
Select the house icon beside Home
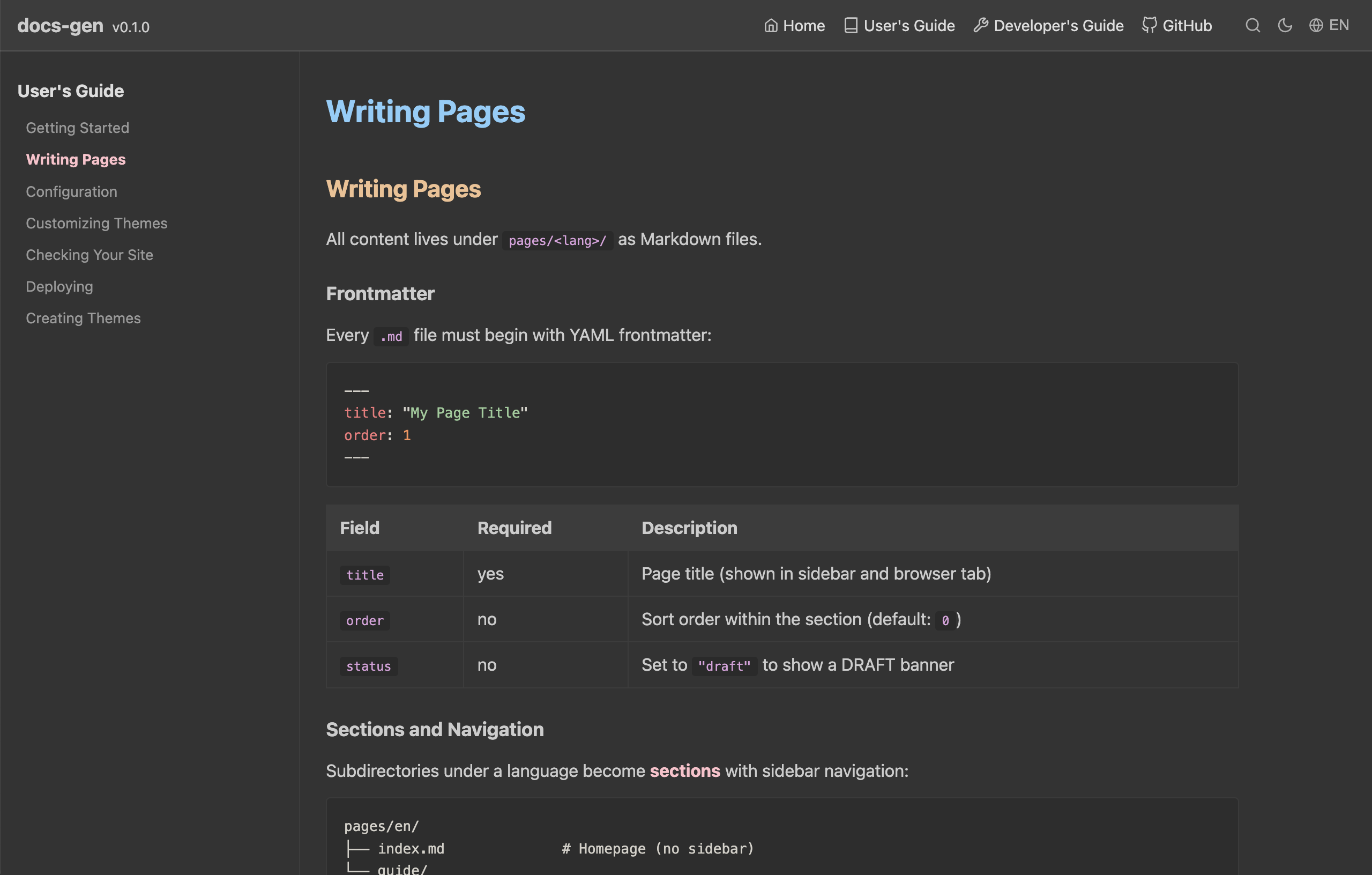tap(771, 25)
